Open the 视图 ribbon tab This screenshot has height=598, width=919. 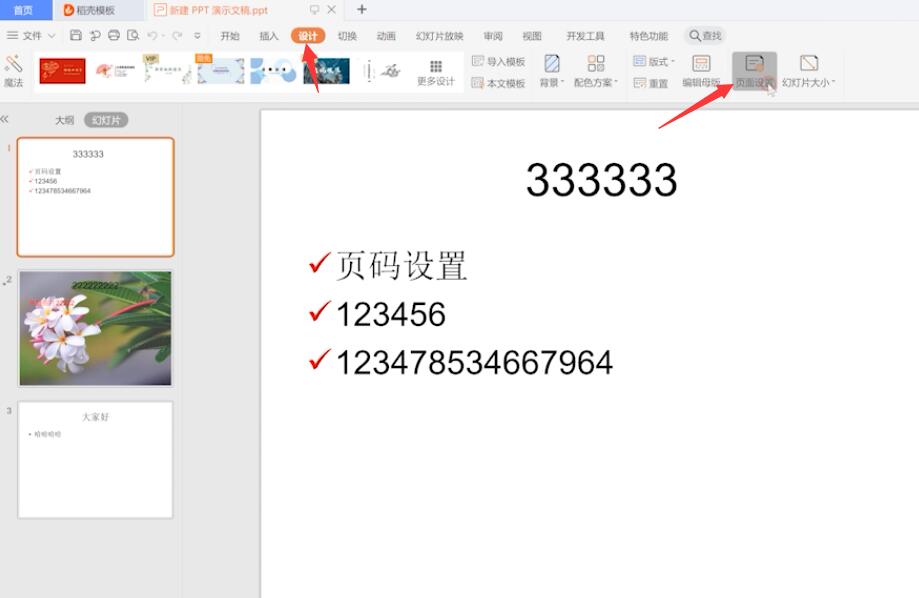[x=532, y=36]
